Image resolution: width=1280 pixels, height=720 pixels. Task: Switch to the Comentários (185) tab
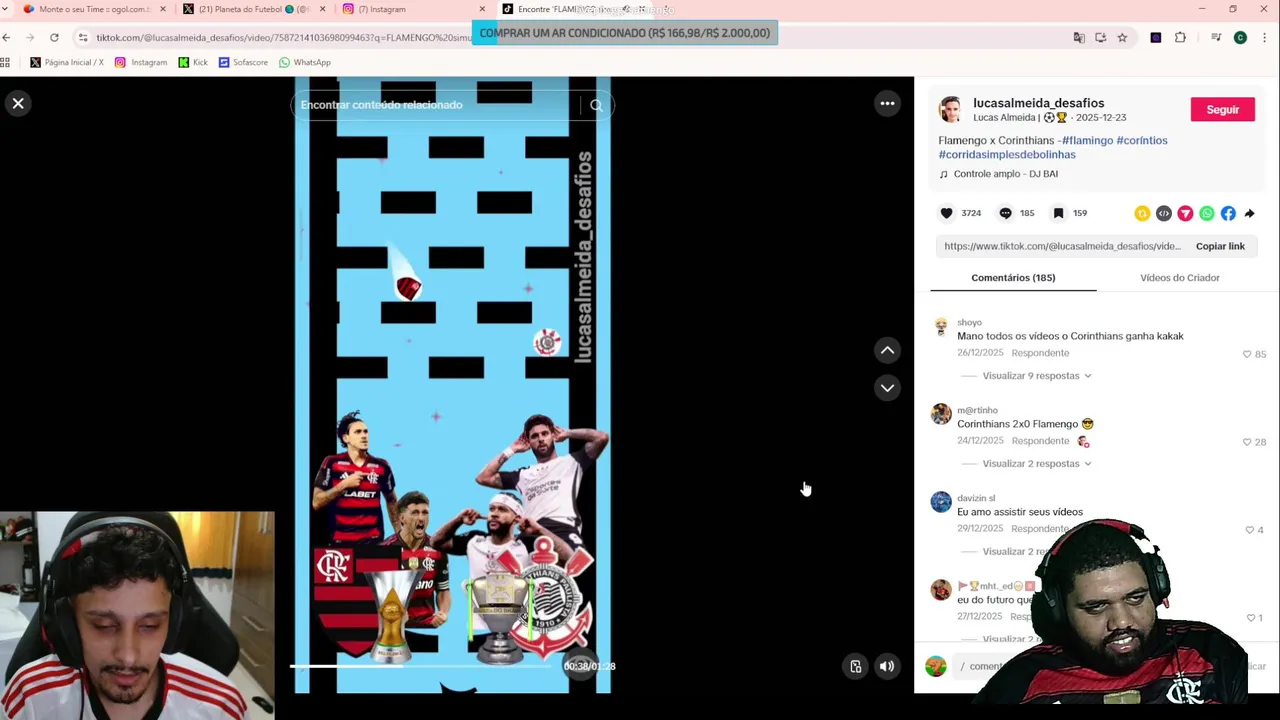[x=1013, y=278]
